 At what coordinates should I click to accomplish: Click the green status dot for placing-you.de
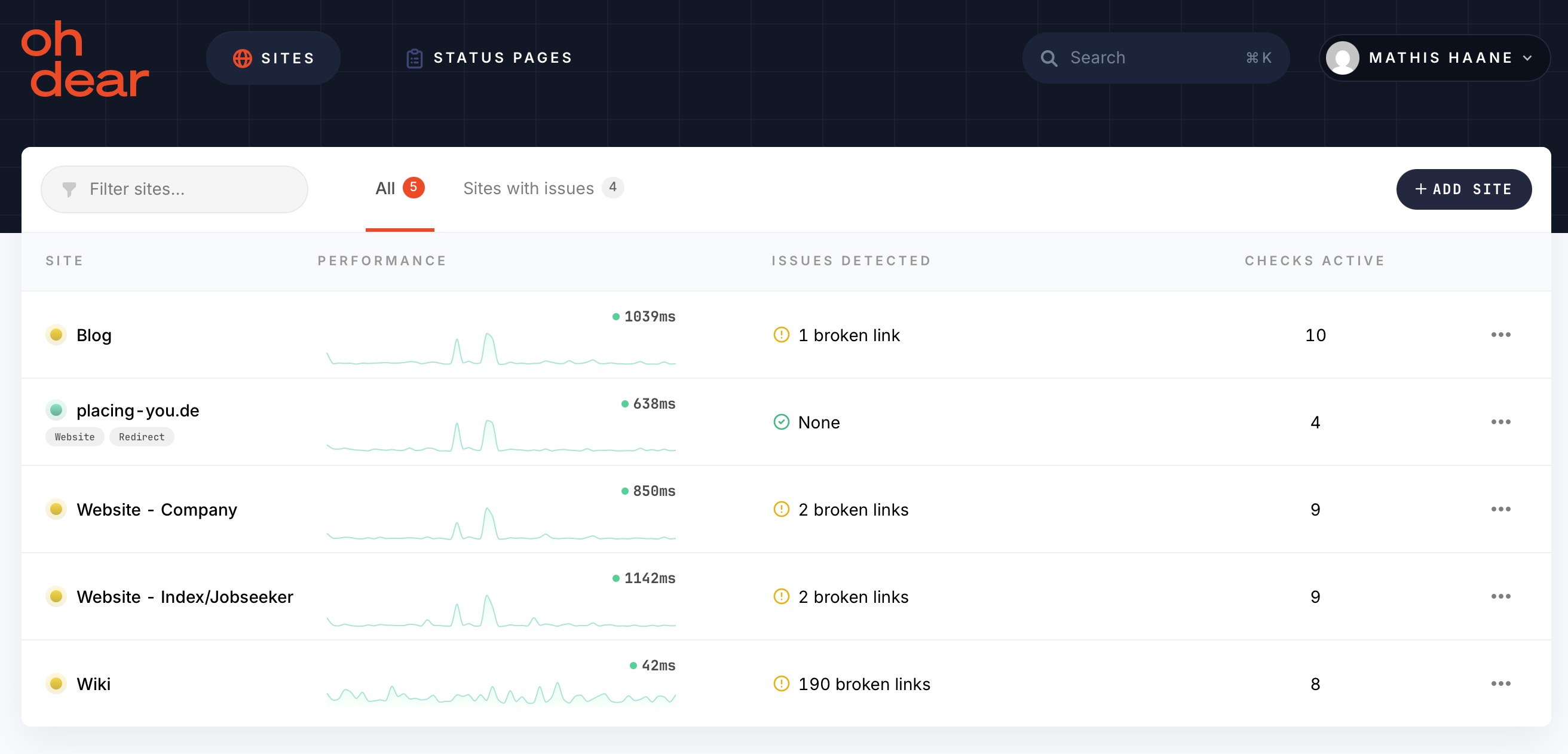pyautogui.click(x=56, y=410)
